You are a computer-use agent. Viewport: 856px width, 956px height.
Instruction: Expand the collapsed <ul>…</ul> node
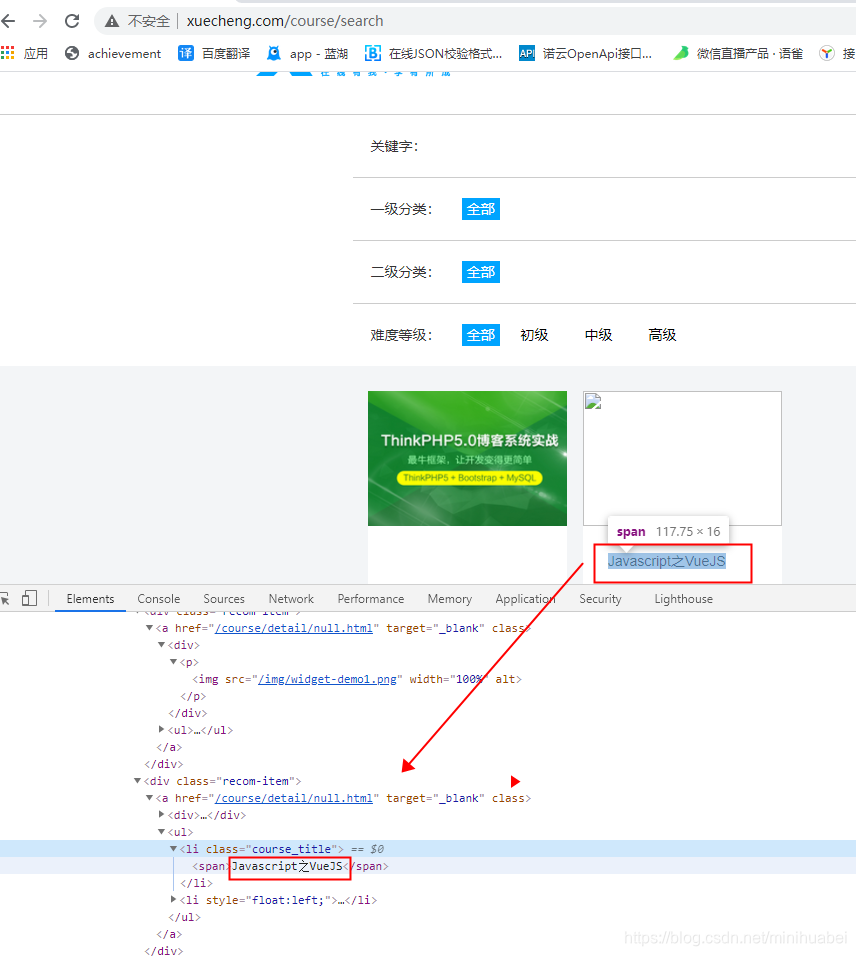(x=162, y=729)
